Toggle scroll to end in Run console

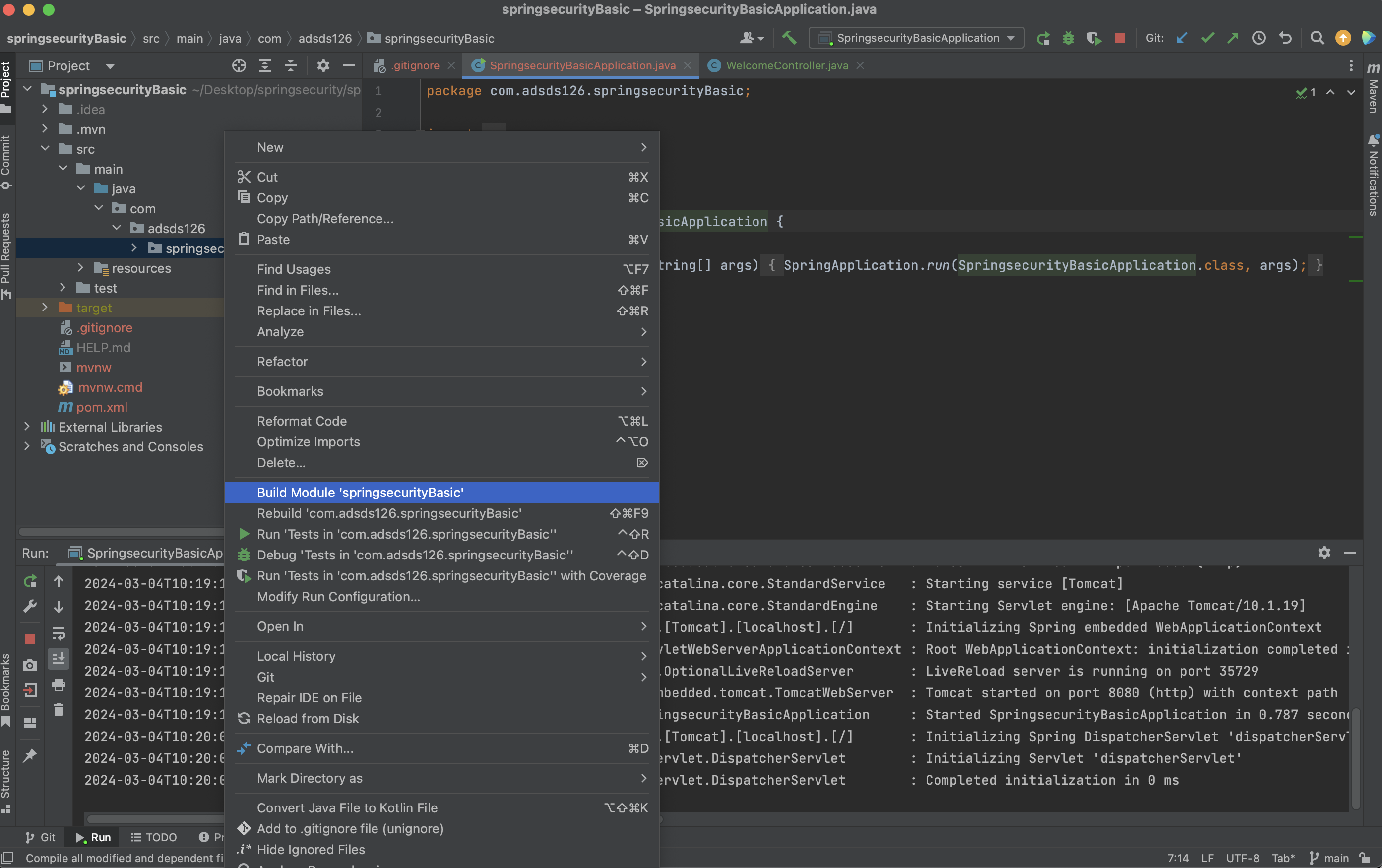[59, 658]
